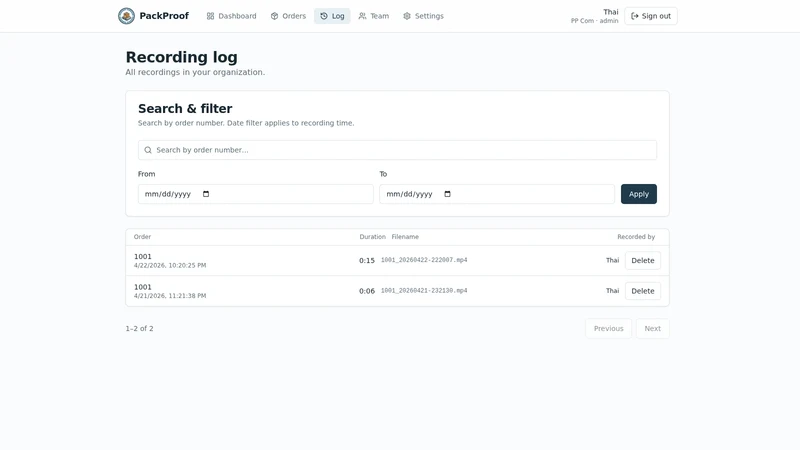Click the PackProof brand name

point(164,16)
